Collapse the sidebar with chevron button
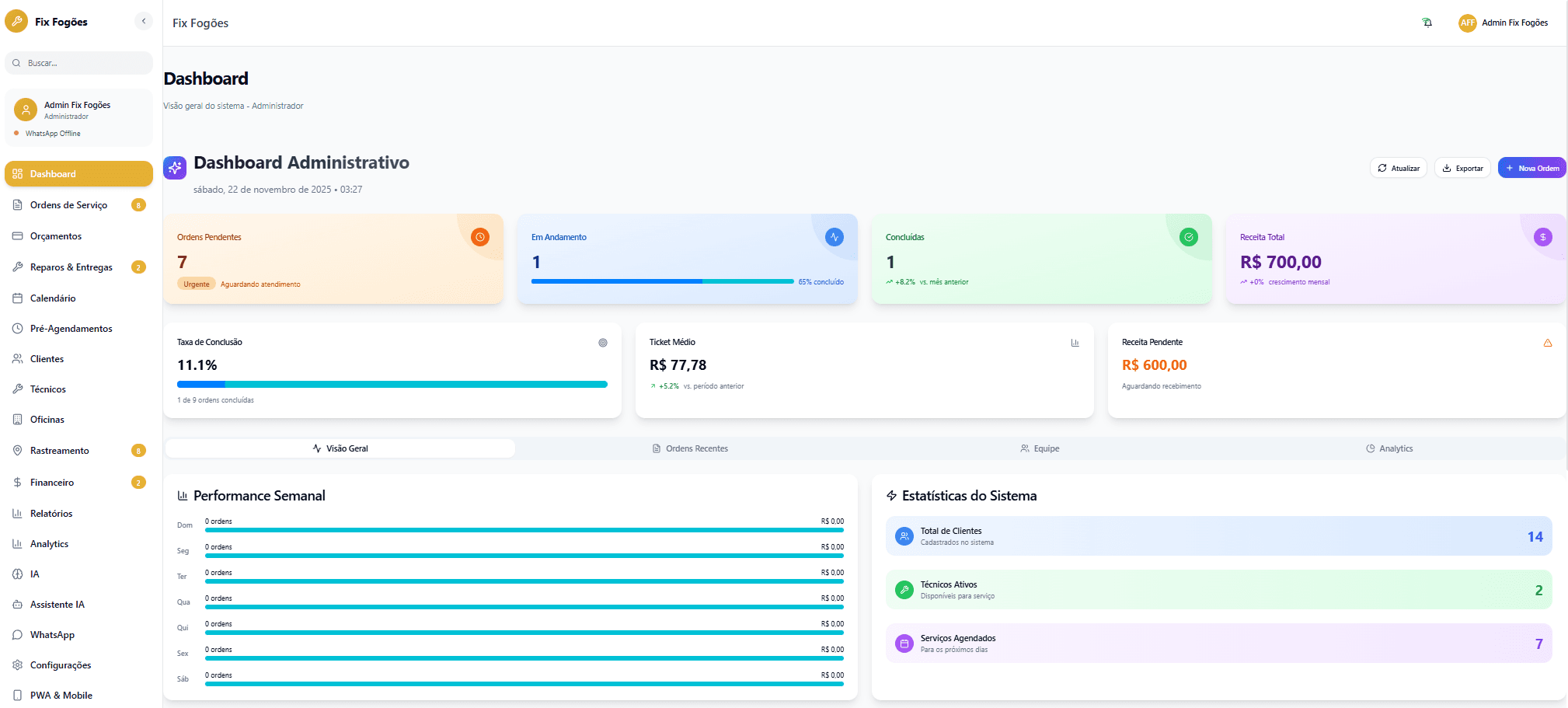1568x708 pixels. [143, 21]
